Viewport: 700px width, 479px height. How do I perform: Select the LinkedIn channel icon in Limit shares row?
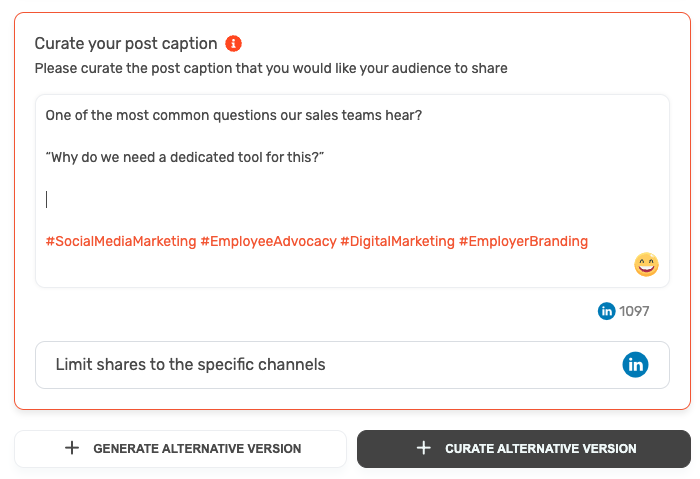click(635, 365)
